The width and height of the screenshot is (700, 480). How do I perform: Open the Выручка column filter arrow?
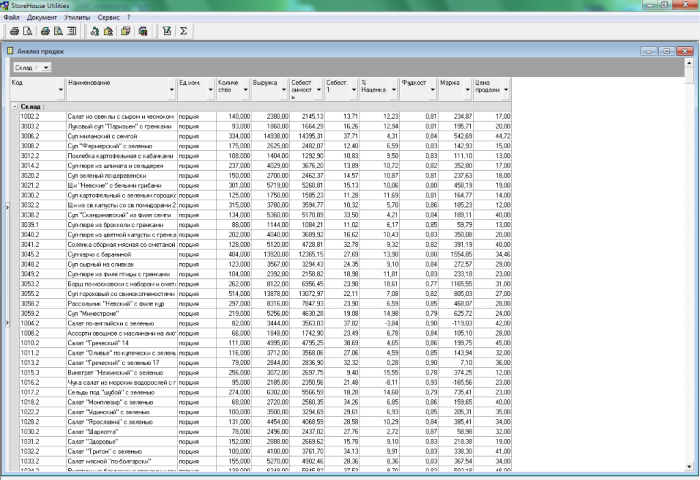pyautogui.click(x=284, y=90)
